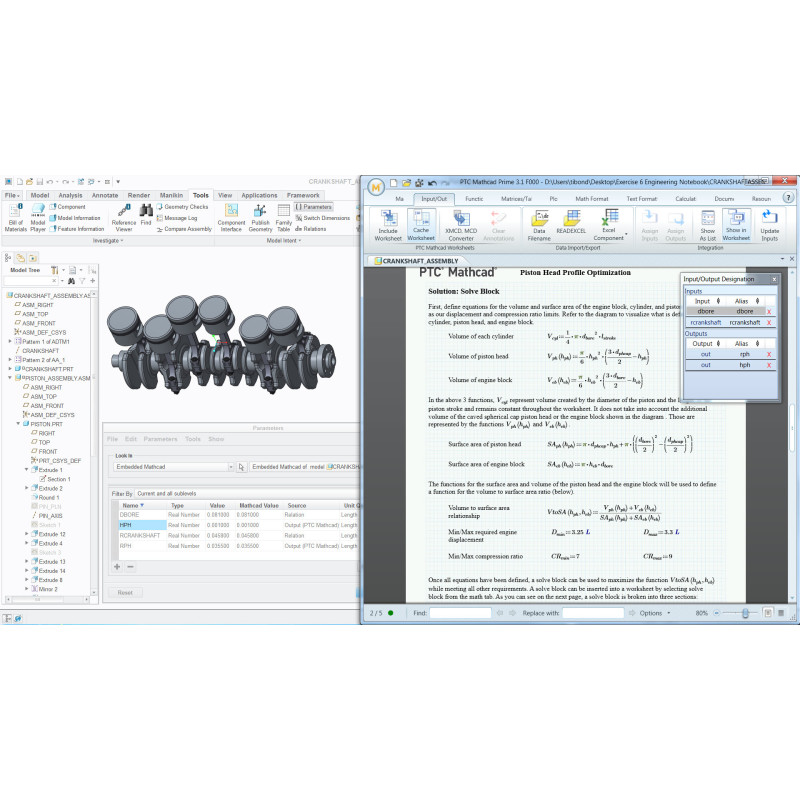Switch to the Analysis ribbon tab
Image resolution: width=800 pixels, height=800 pixels.
click(70, 195)
